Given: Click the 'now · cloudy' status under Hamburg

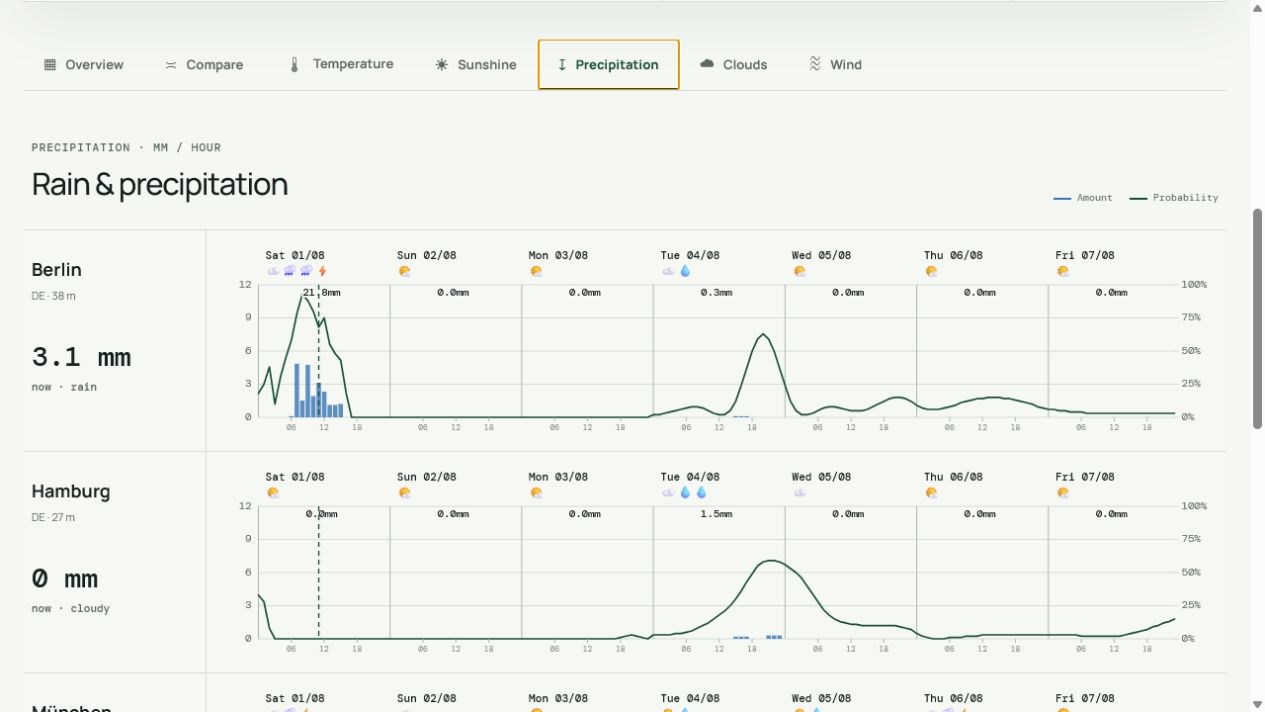Looking at the screenshot, I should [x=70, y=608].
